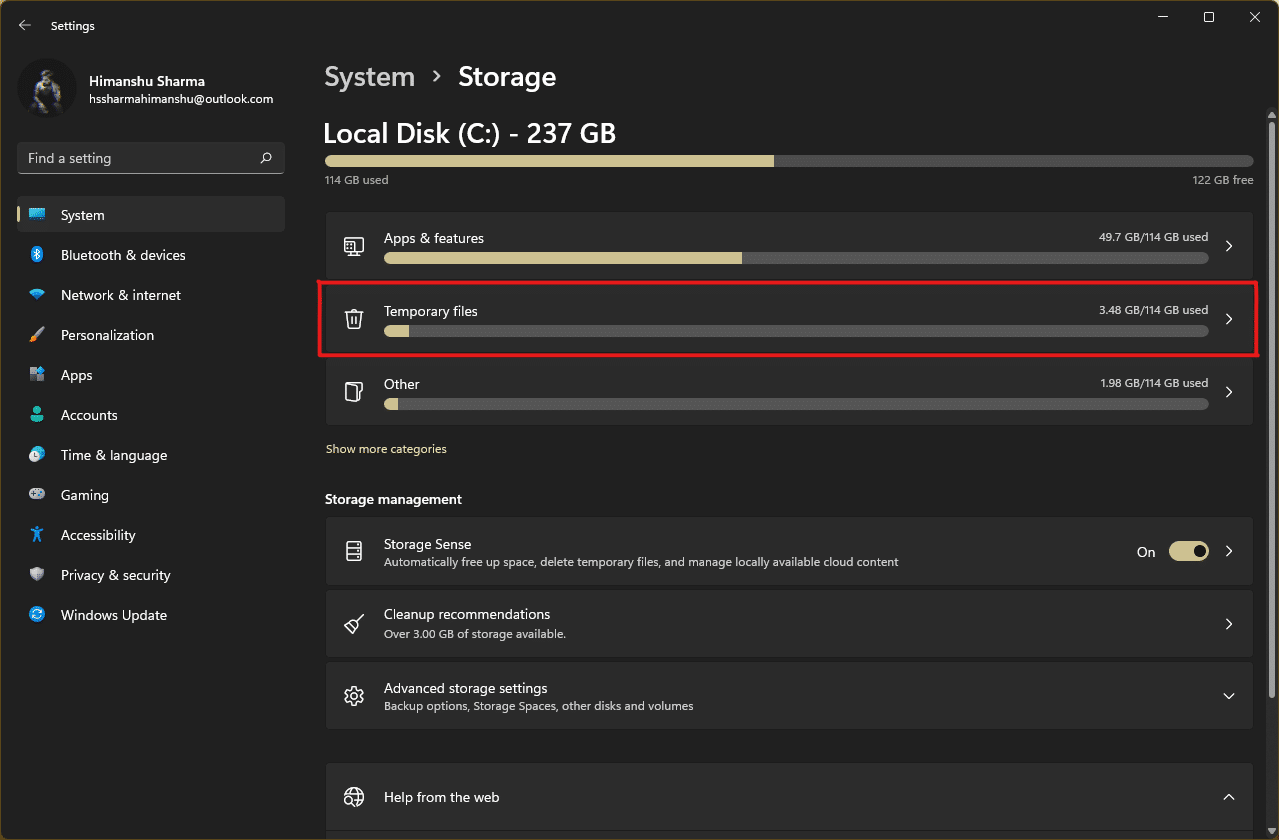Click the chevron on Temporary files row
The height and width of the screenshot is (840, 1279).
pyautogui.click(x=1229, y=319)
